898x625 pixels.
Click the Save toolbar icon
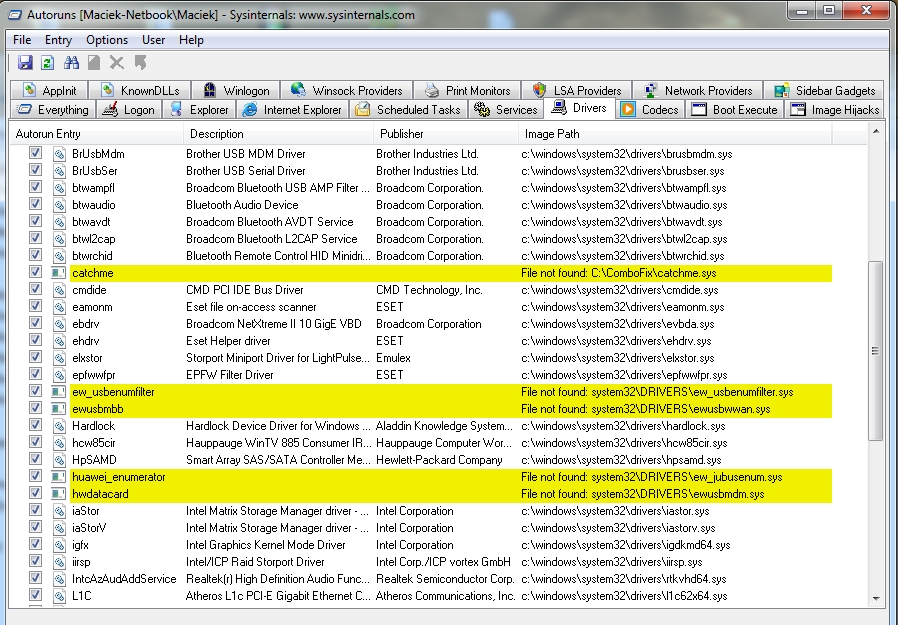point(25,62)
